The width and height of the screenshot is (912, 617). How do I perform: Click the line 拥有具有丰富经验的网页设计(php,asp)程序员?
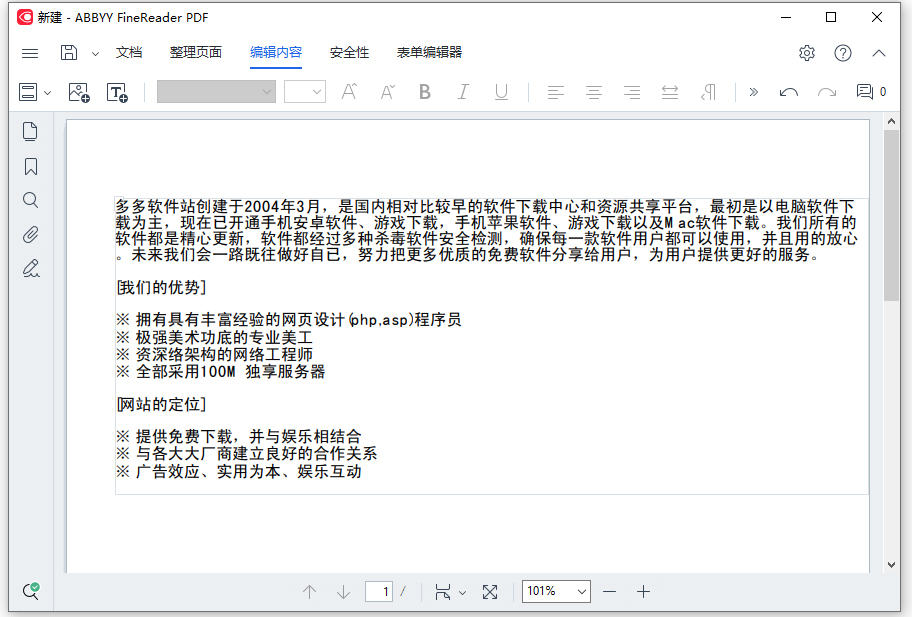pos(289,319)
